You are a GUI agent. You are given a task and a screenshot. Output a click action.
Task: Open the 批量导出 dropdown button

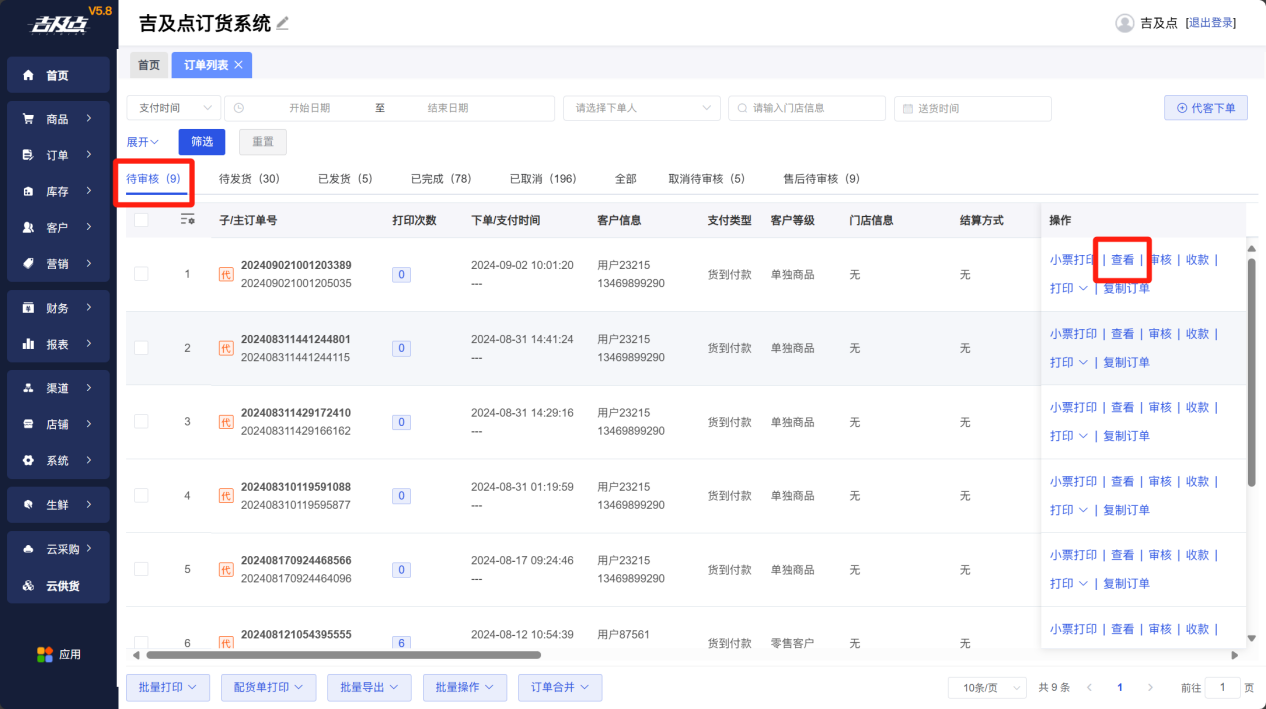pyautogui.click(x=369, y=687)
